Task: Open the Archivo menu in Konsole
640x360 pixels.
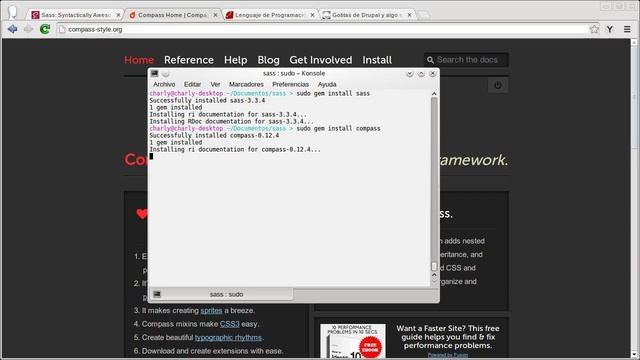Action: click(164, 84)
